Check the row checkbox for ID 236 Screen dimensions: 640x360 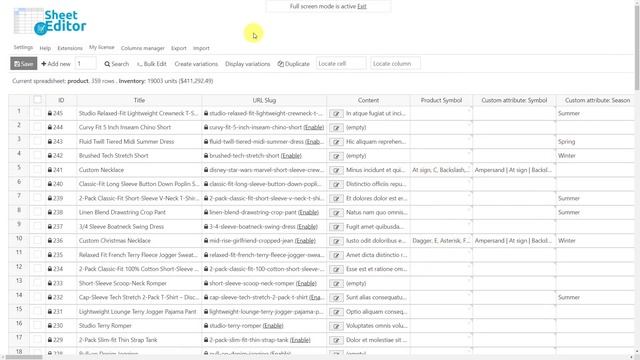[x=38, y=240]
